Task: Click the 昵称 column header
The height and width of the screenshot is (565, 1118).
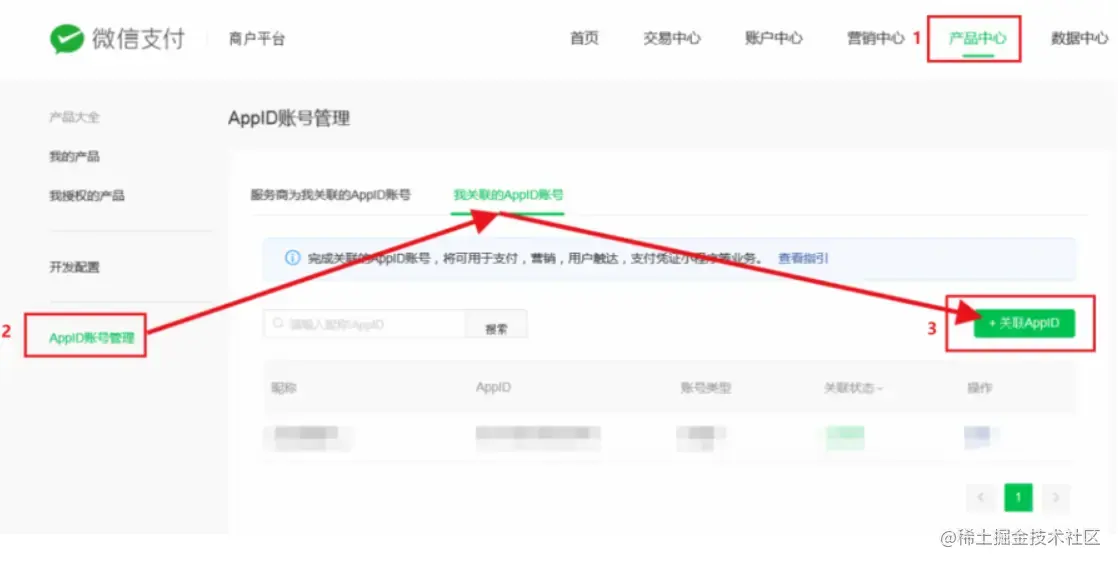Action: [x=284, y=388]
